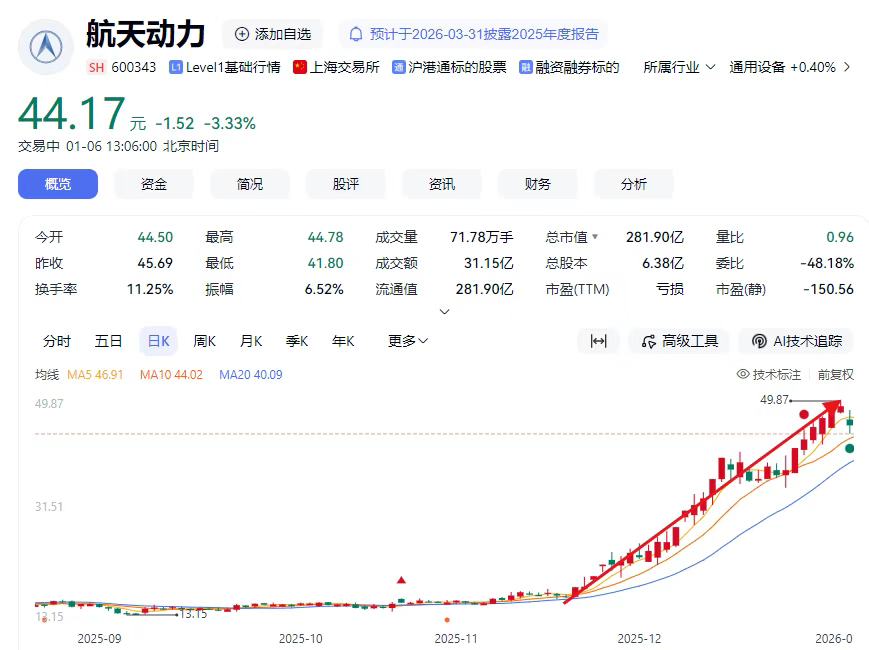Switch to the 财务 tab

(537, 184)
